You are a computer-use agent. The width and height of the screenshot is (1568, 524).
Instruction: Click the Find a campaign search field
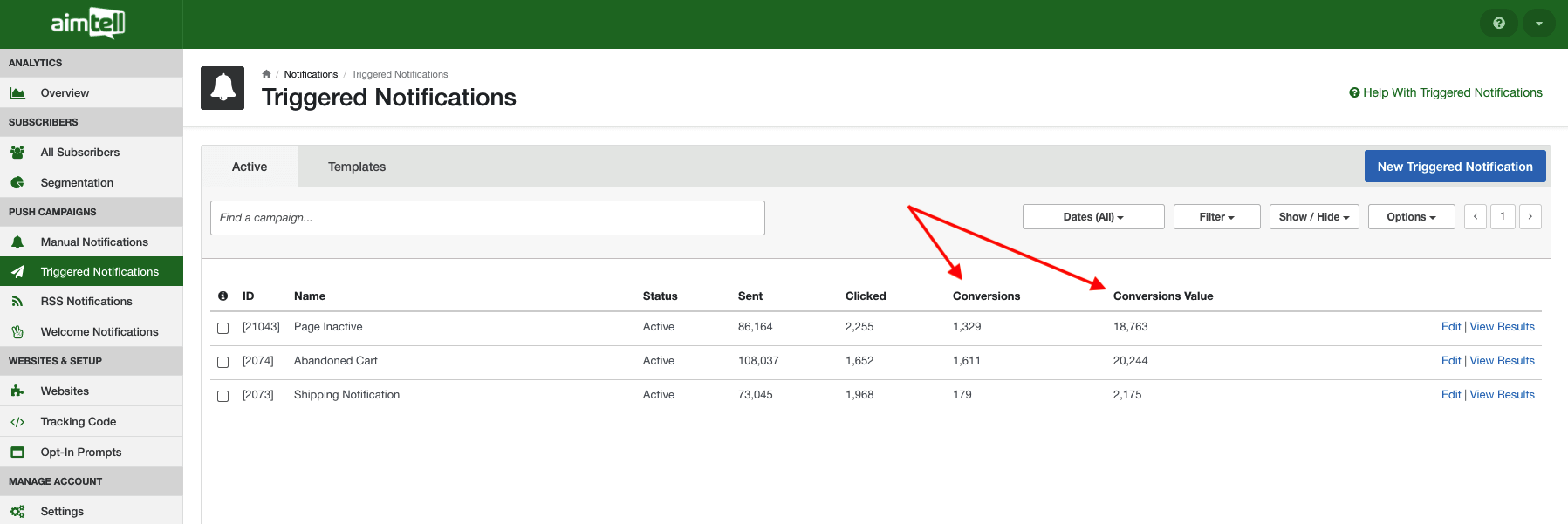tap(487, 218)
